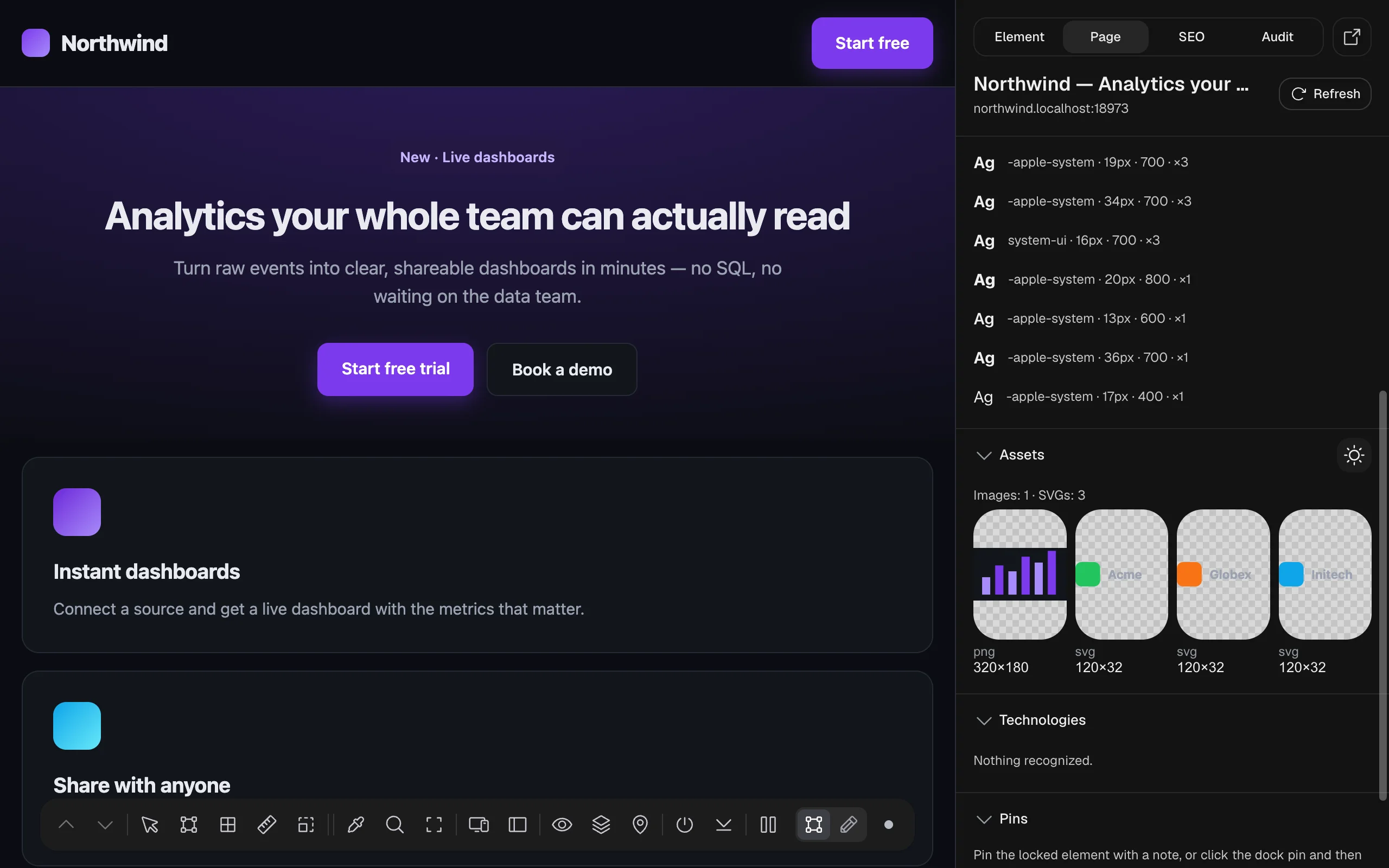Open the responsive devices preview icon
The image size is (1389, 868).
point(479,825)
